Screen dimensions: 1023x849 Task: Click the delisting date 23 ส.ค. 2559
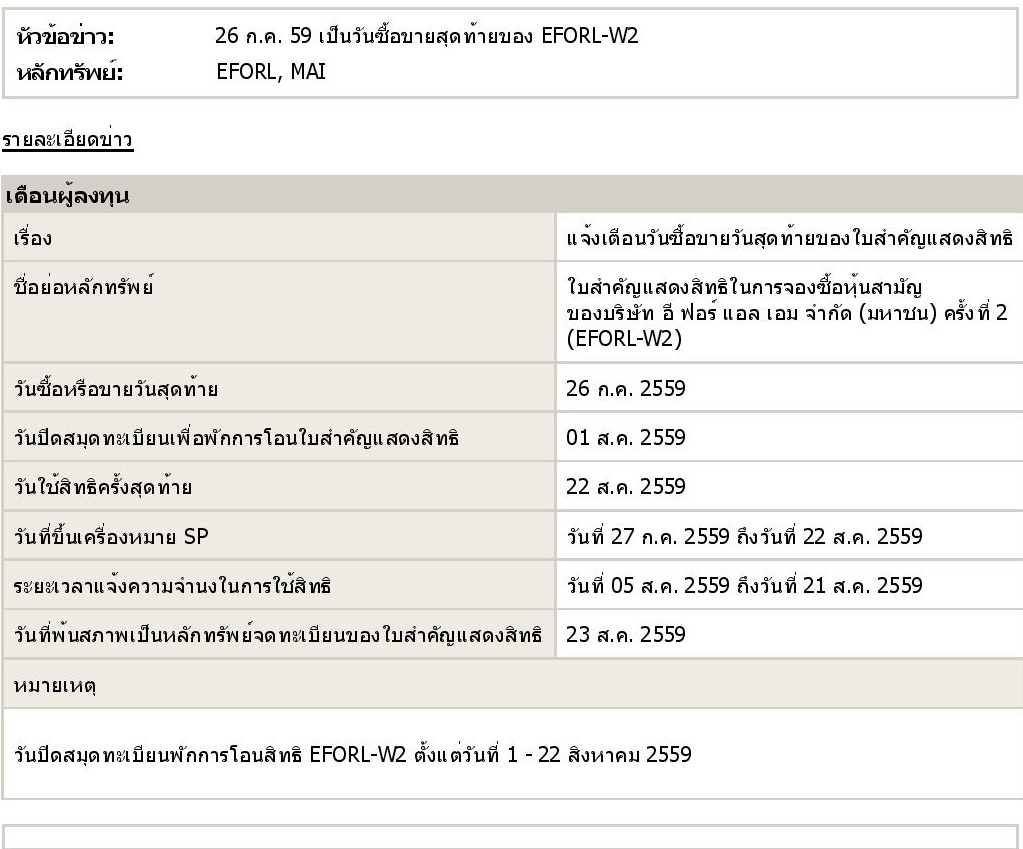click(x=626, y=635)
